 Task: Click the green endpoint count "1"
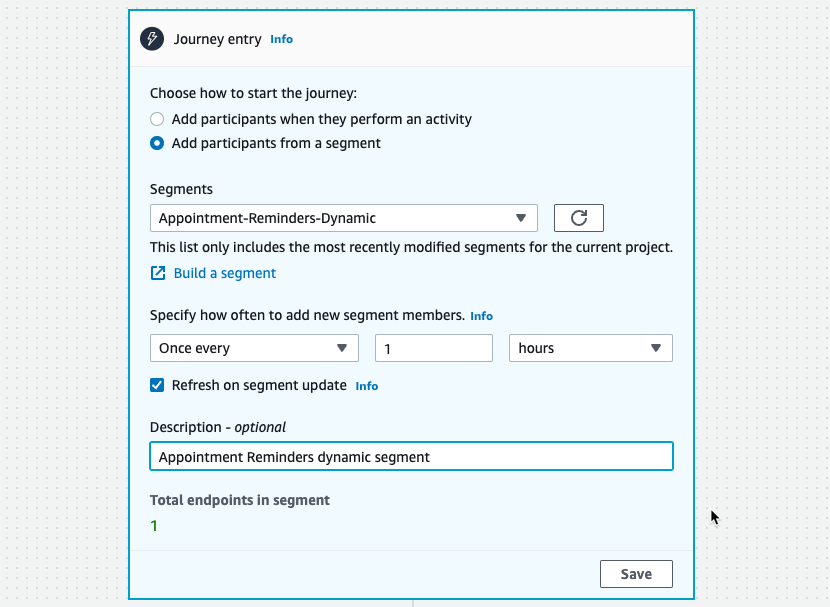(x=154, y=524)
